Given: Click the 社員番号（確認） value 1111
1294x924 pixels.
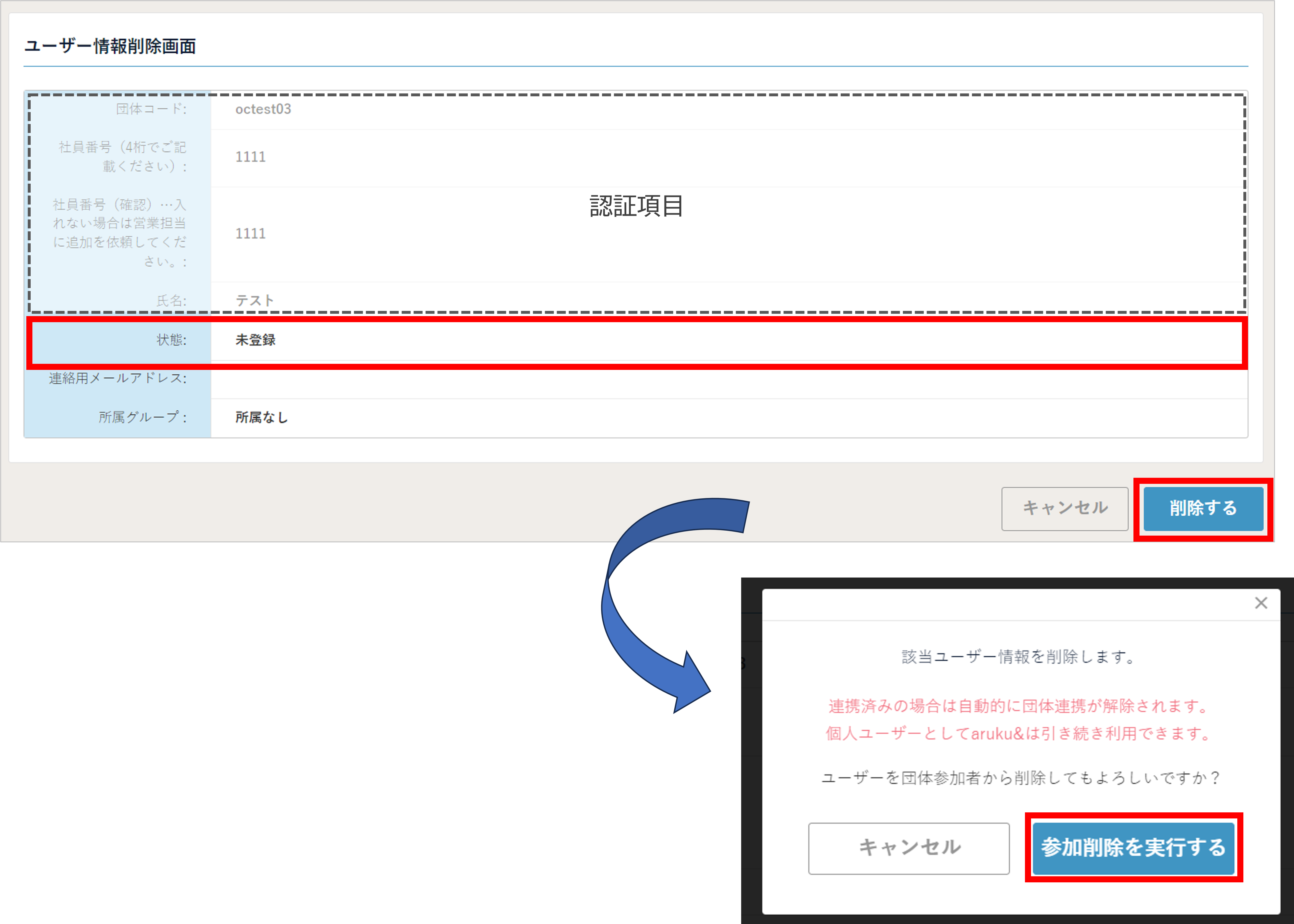Looking at the screenshot, I should coord(250,234).
